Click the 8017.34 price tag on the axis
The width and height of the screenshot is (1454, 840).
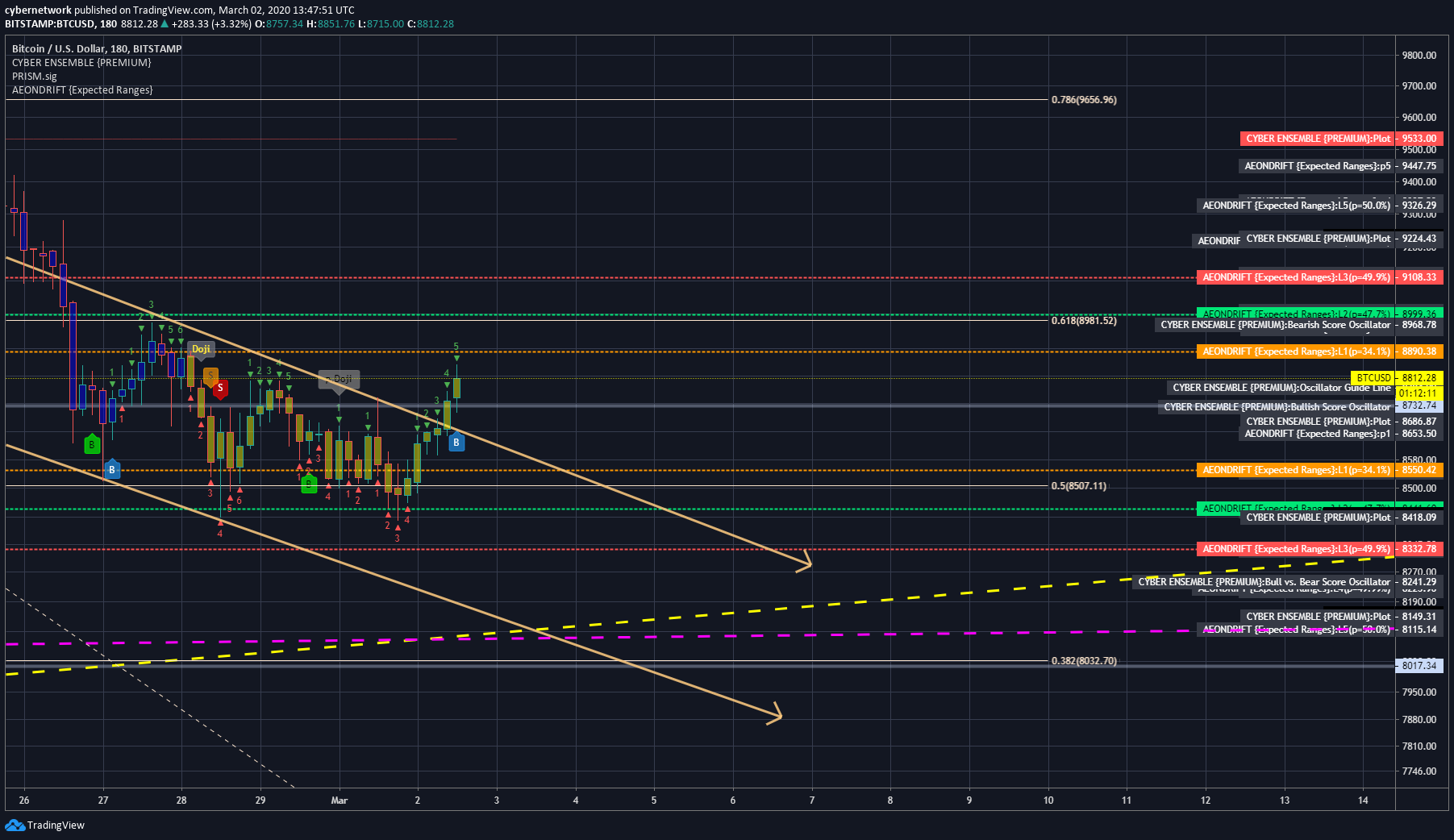coord(1419,666)
